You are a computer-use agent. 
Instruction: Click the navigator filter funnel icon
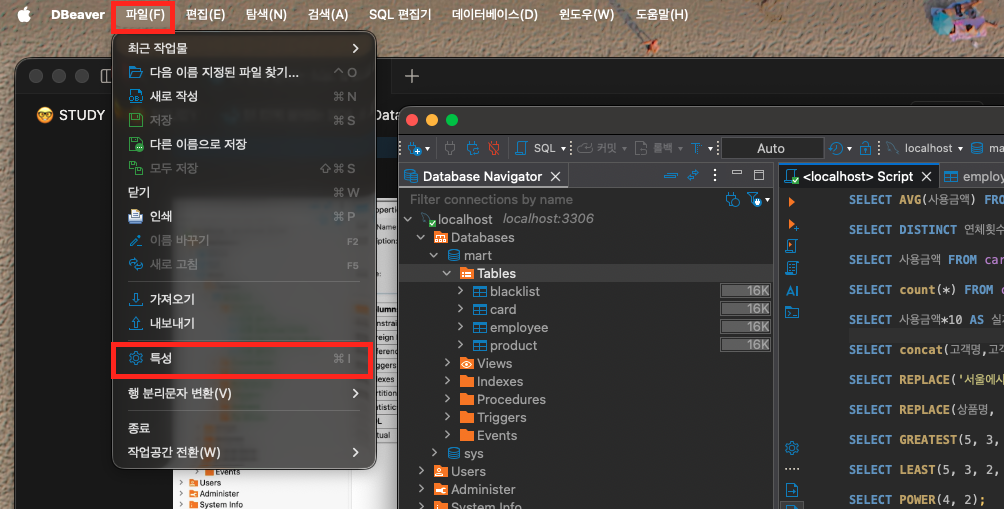(754, 200)
